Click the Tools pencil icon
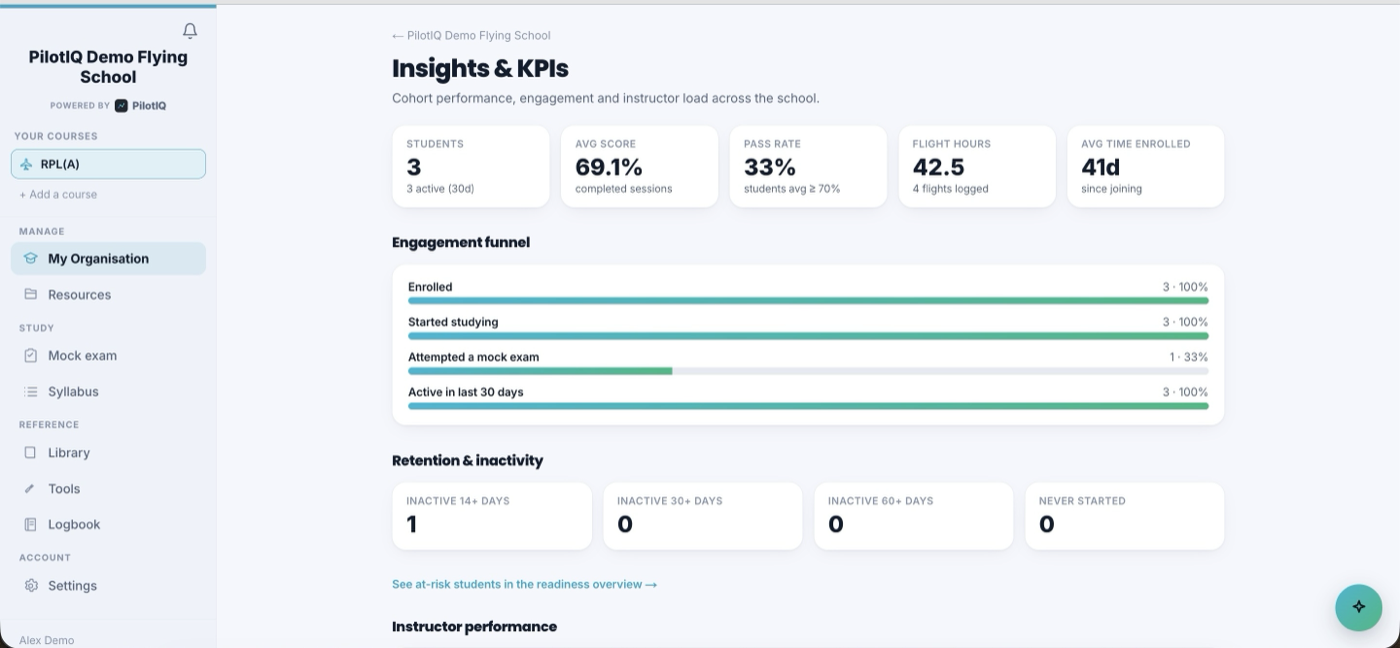1400x648 pixels. (30, 488)
